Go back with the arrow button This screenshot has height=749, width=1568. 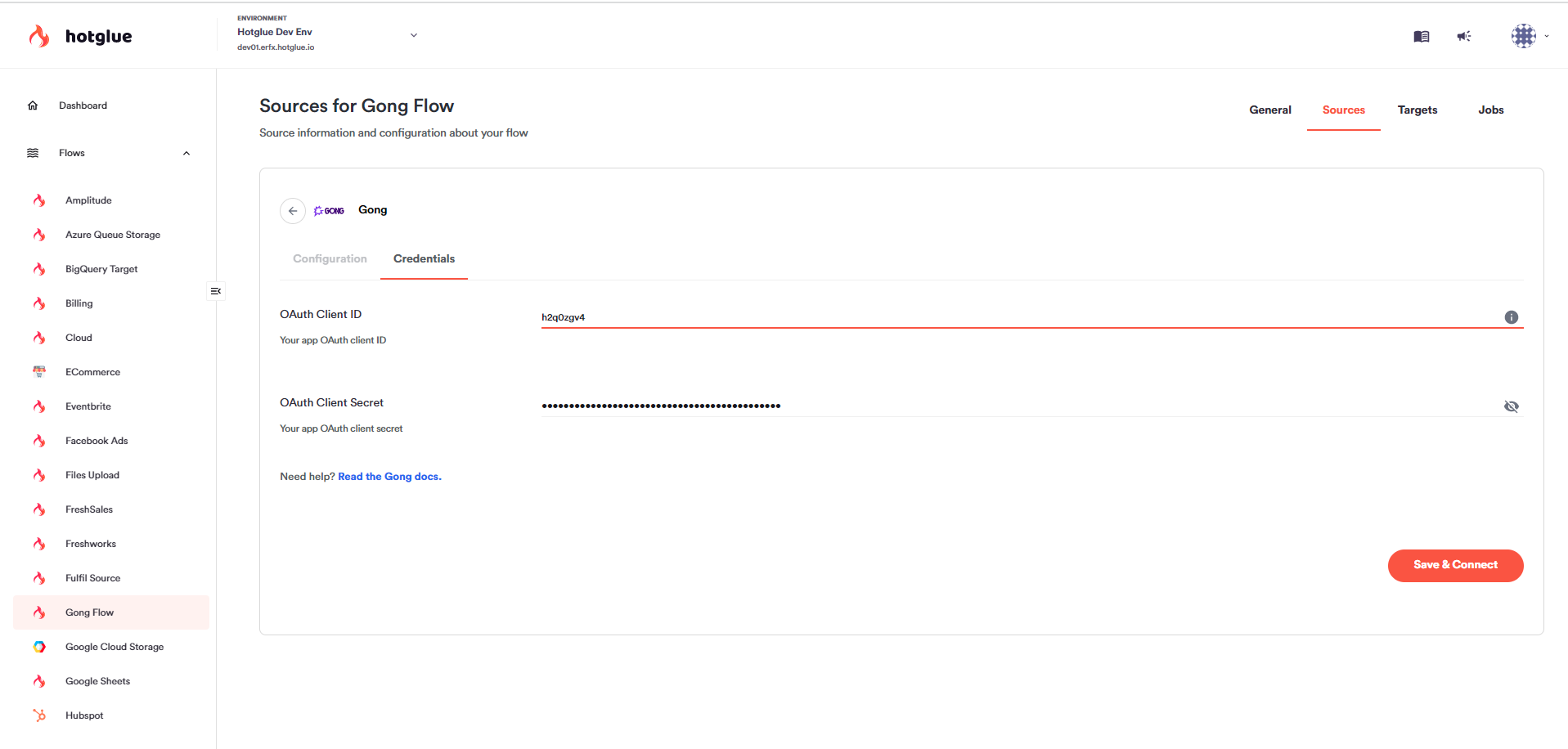pos(293,211)
